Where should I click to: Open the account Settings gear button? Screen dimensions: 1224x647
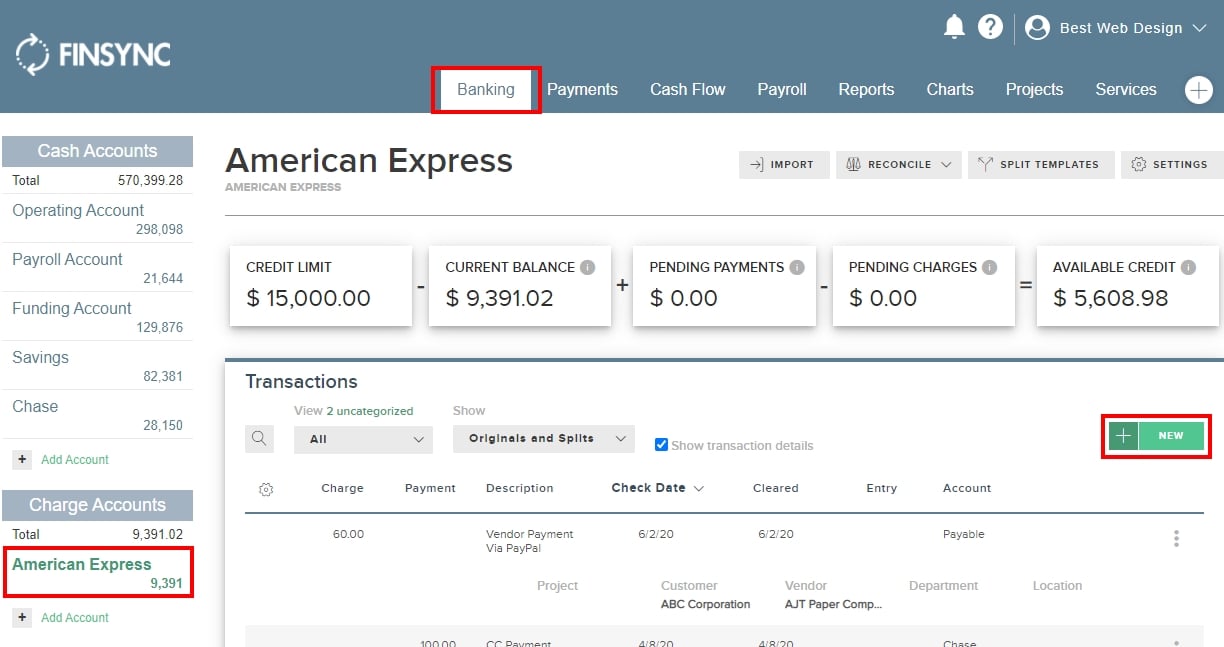1170,165
